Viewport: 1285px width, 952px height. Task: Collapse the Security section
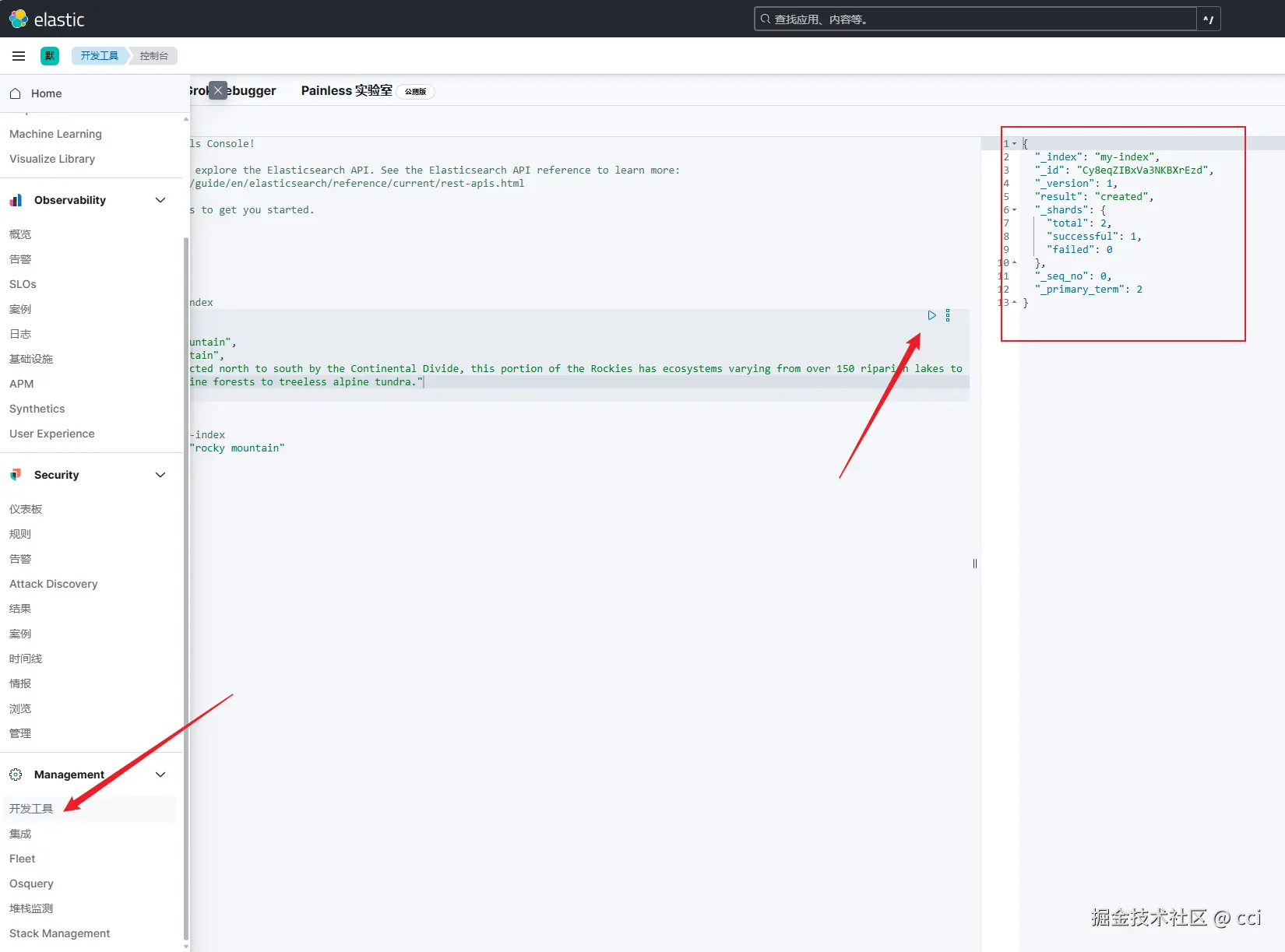click(x=160, y=475)
